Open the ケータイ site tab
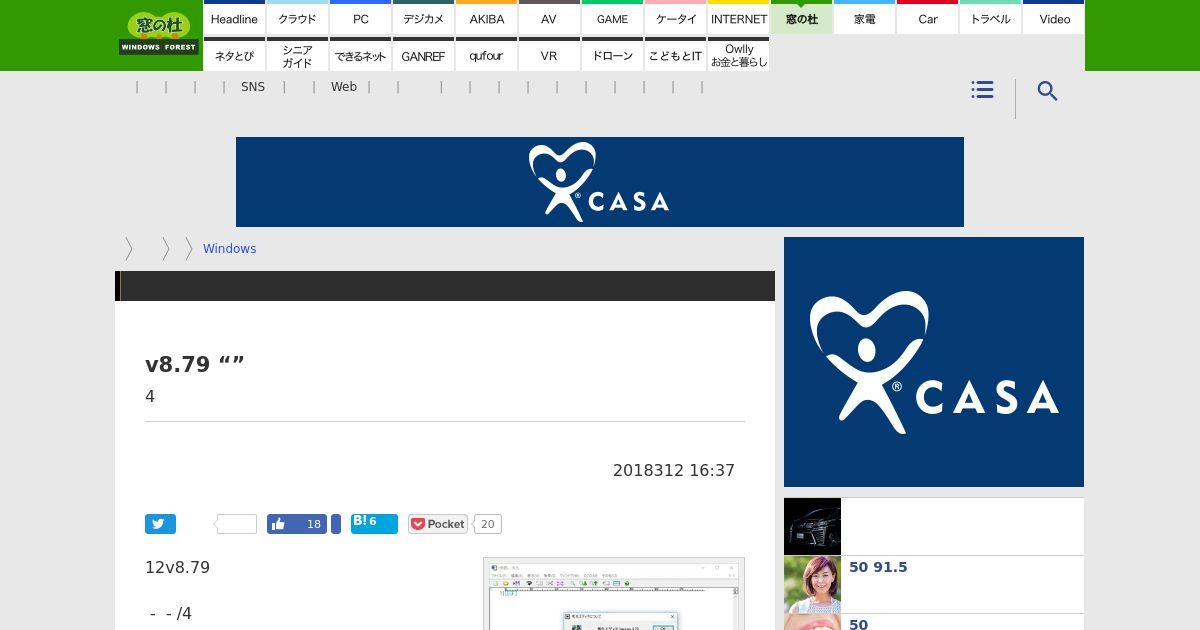Screen dimensions: 1200x630 pos(675,17)
